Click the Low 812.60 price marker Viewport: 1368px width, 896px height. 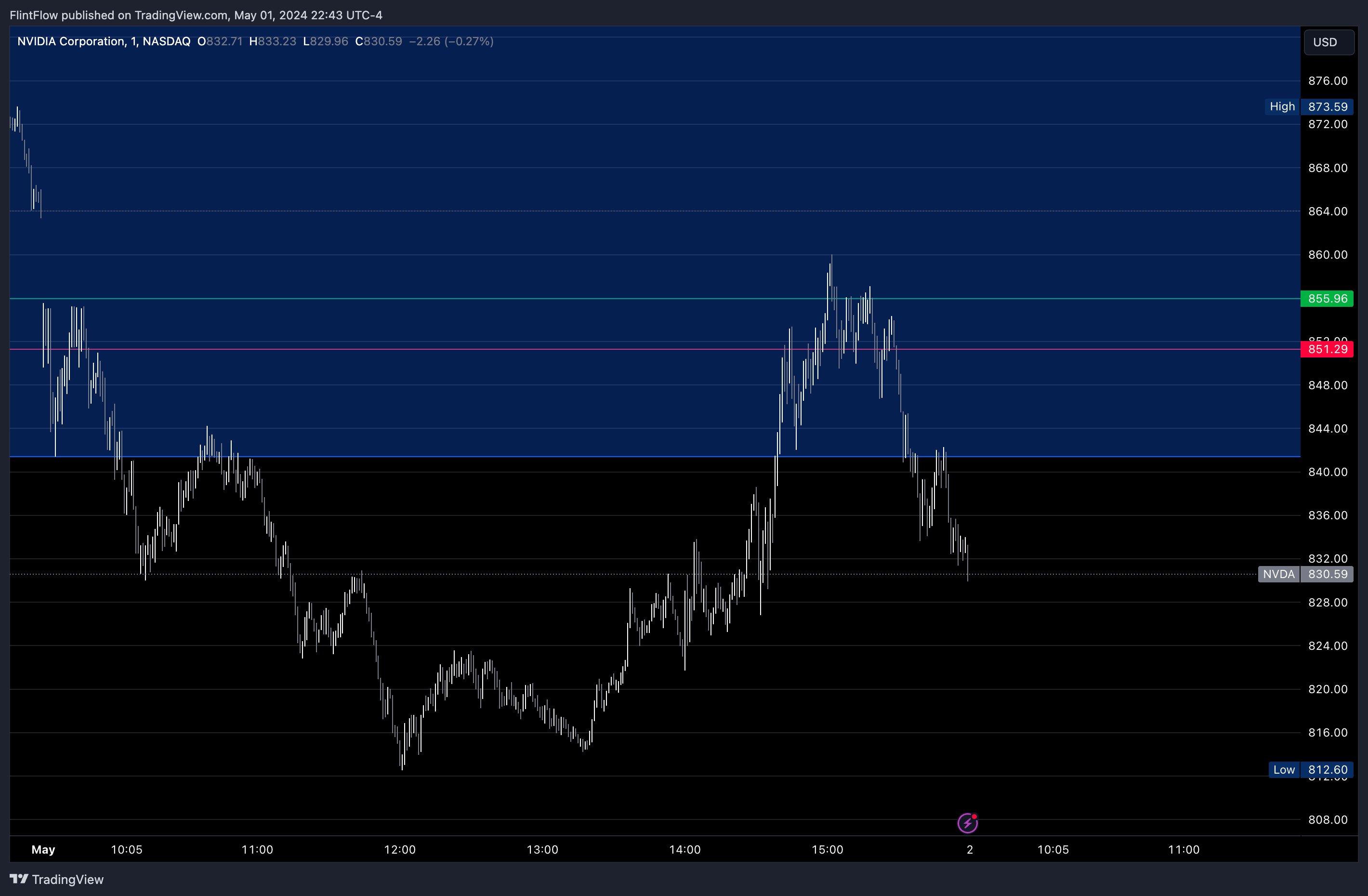1311,770
